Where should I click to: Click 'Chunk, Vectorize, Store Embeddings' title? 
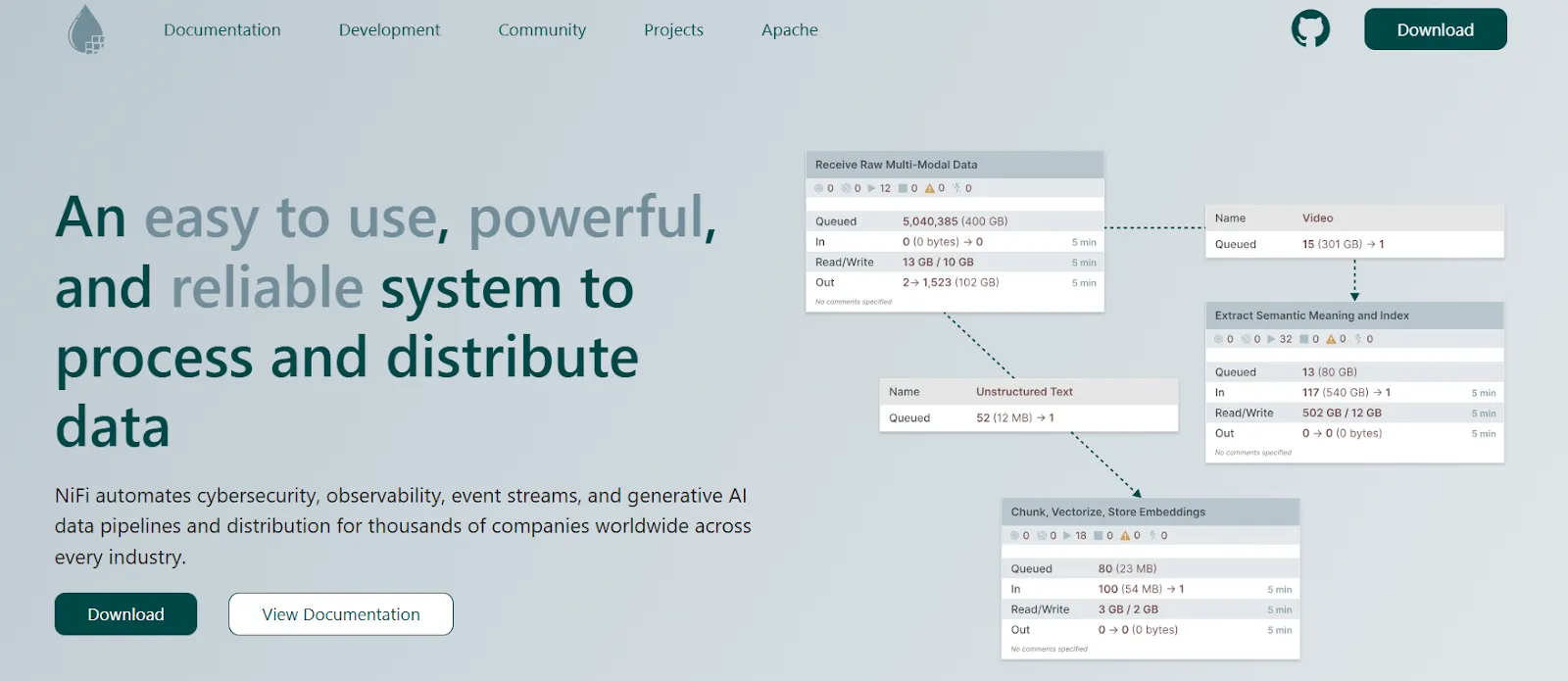[1107, 511]
